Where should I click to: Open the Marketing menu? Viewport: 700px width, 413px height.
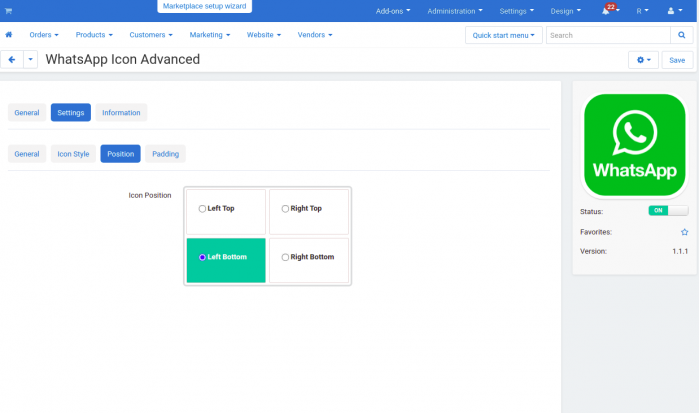(210, 34)
